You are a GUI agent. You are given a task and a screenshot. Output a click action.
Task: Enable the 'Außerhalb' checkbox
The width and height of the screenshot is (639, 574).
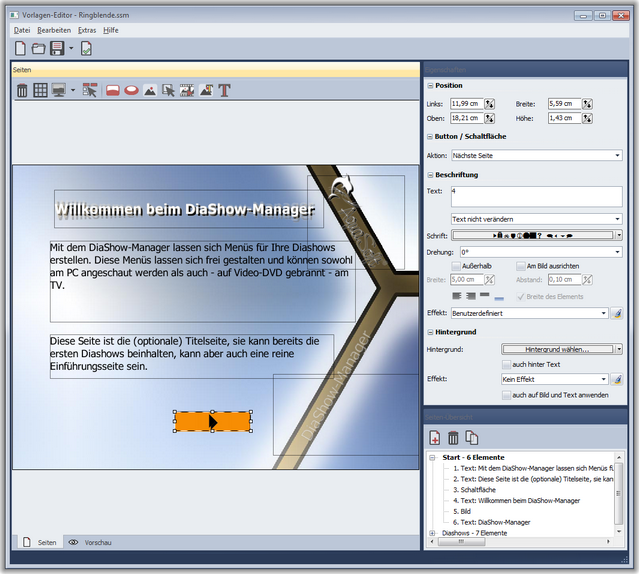pyautogui.click(x=457, y=266)
